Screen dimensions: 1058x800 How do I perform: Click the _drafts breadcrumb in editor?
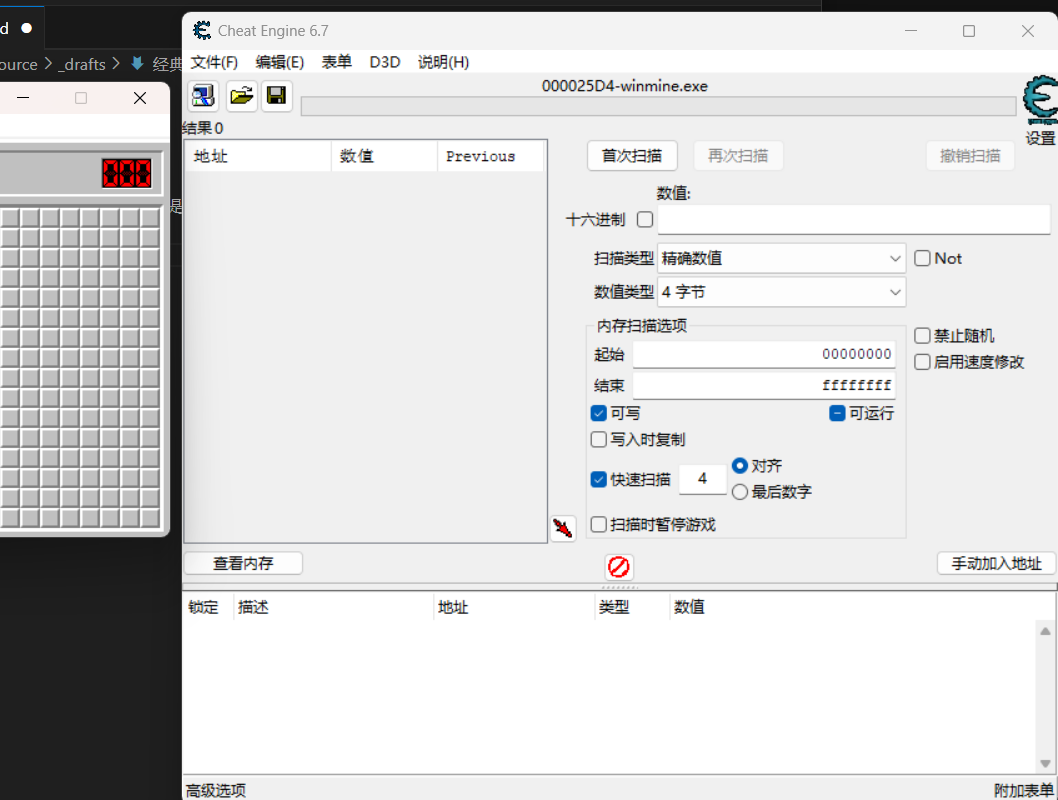coord(82,64)
